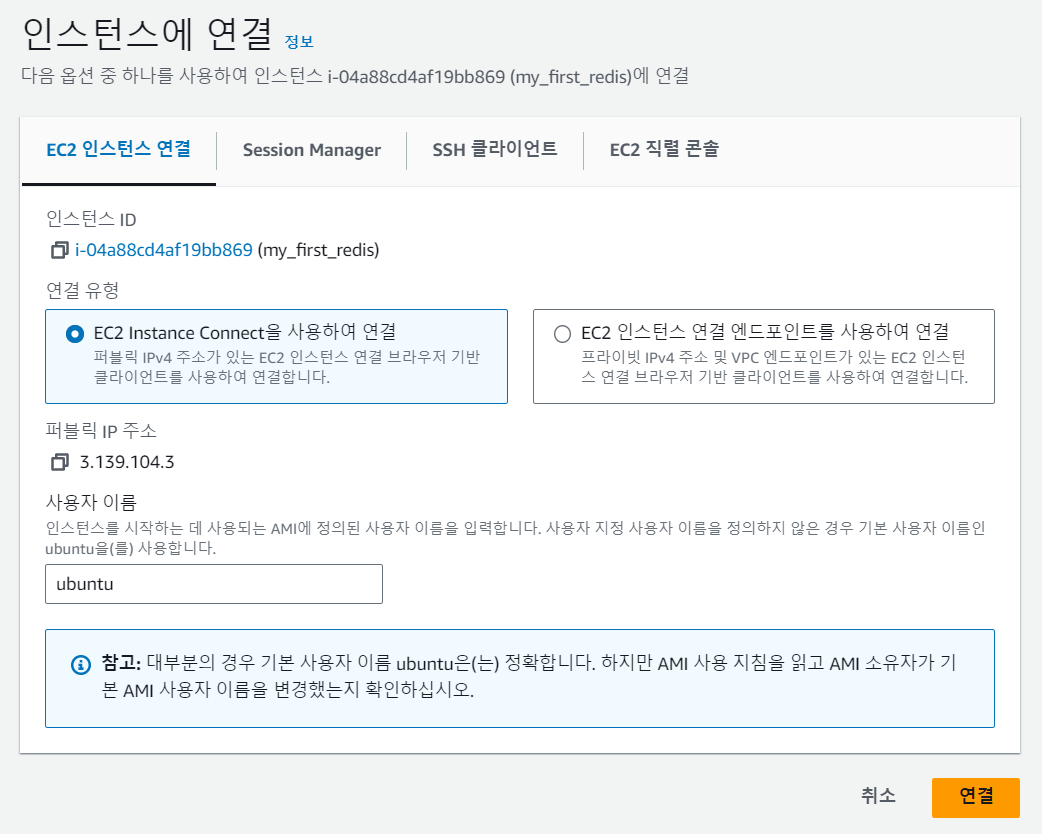Open the Session Manager tab
The width and height of the screenshot is (1042, 834).
[312, 150]
